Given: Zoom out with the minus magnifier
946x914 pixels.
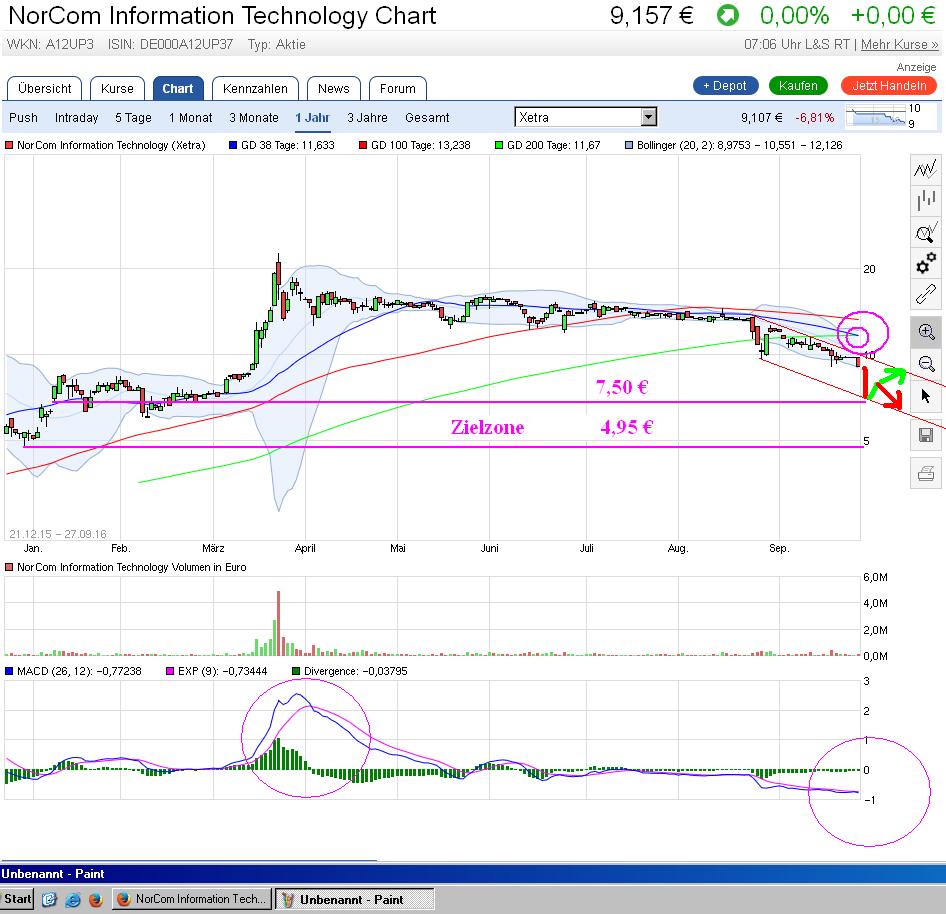Looking at the screenshot, I should tap(926, 363).
